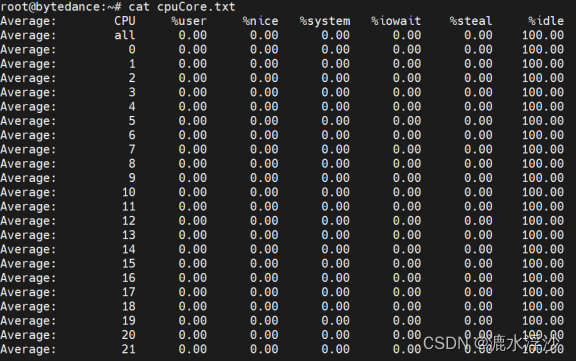This screenshot has height=362, width=576.
Task: Click the CPU number '4' cell
Action: click(132, 107)
